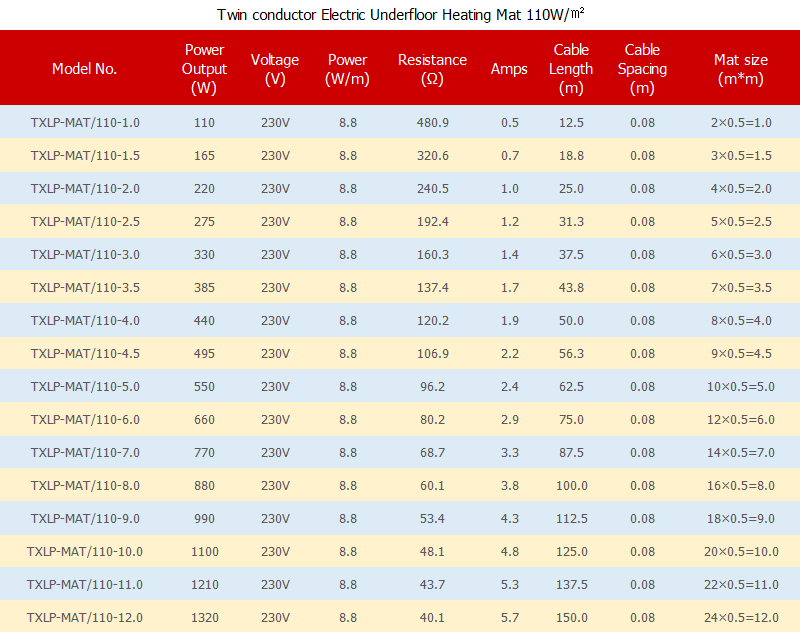Select model TXLP-MAT/110-10.0
This screenshot has height=632, width=800.
pyautogui.click(x=85, y=551)
